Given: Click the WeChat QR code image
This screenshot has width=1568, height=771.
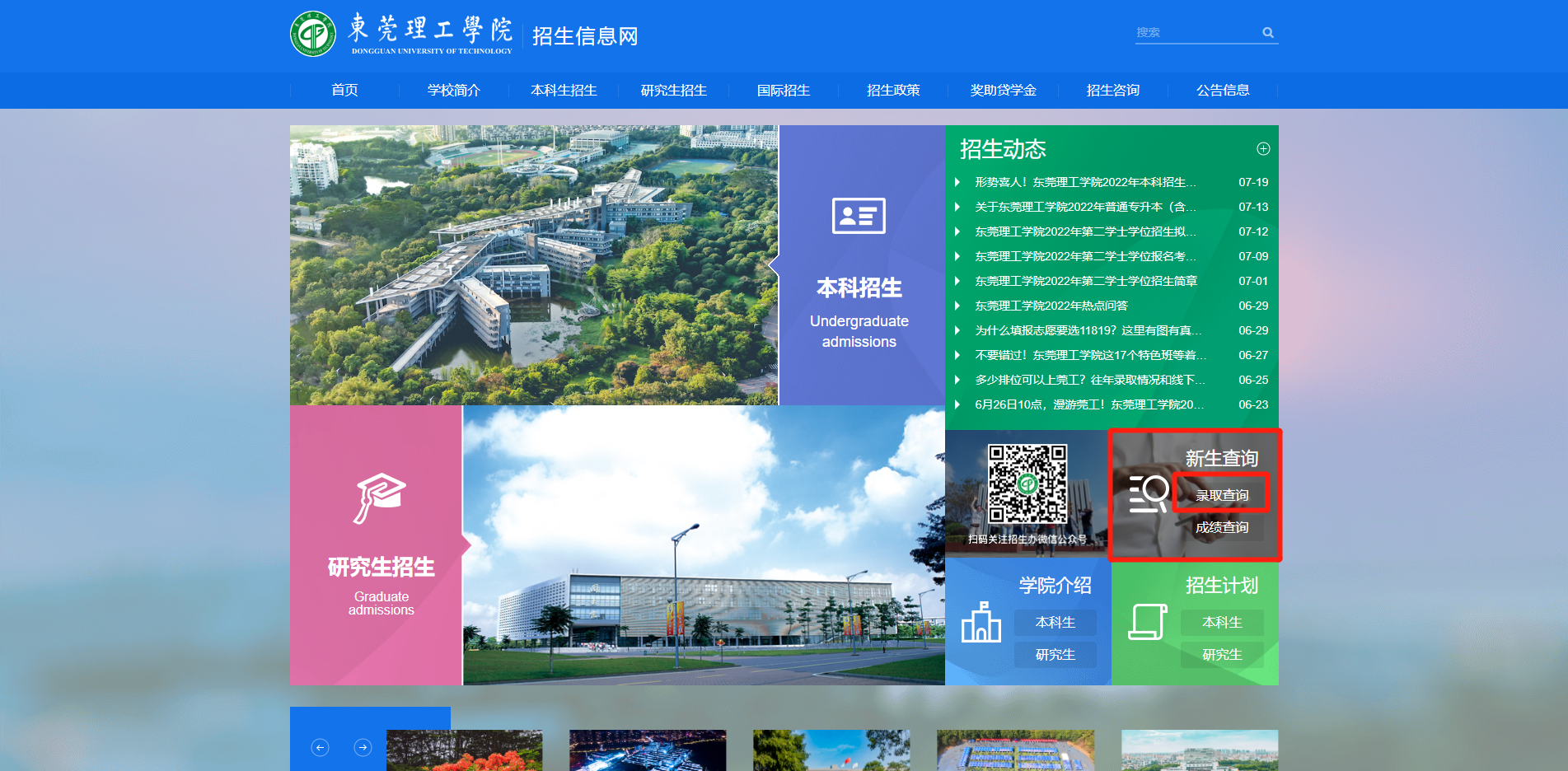Looking at the screenshot, I should 1027,484.
